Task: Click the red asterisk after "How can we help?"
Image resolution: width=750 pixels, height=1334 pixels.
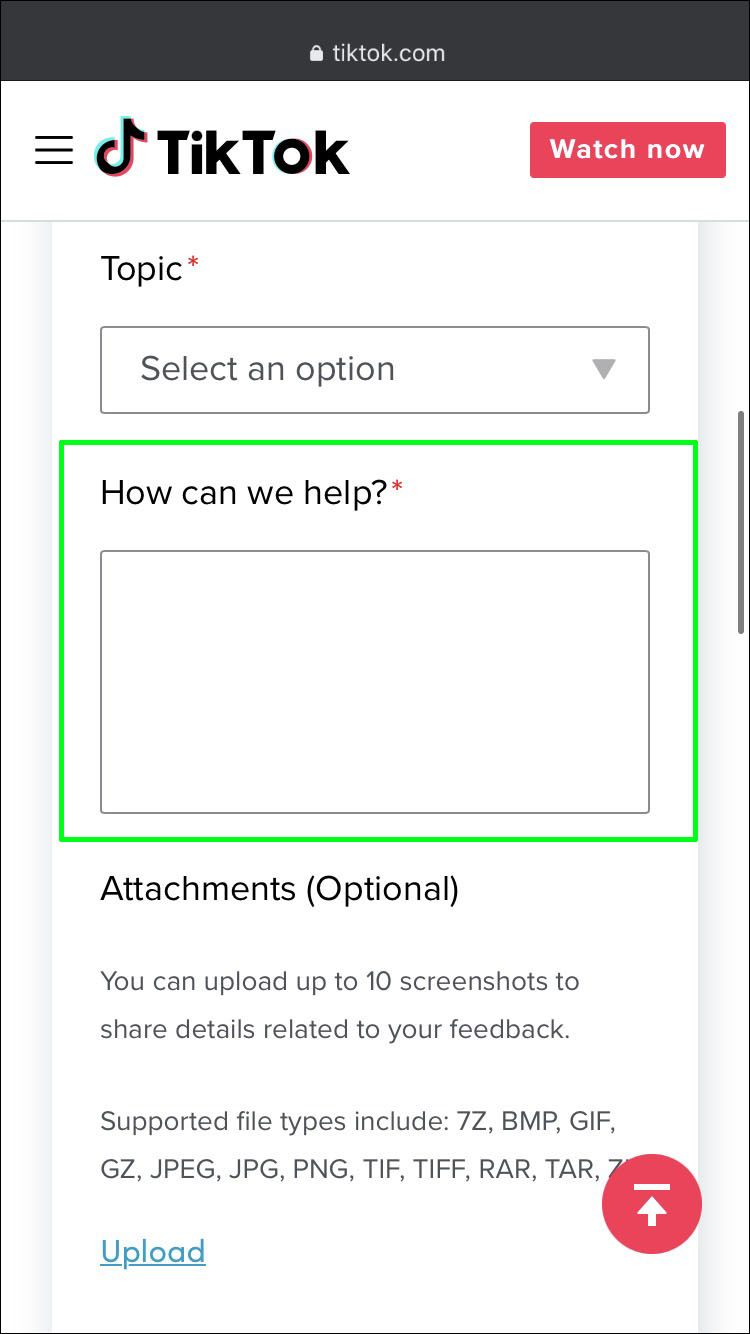Action: click(x=397, y=486)
